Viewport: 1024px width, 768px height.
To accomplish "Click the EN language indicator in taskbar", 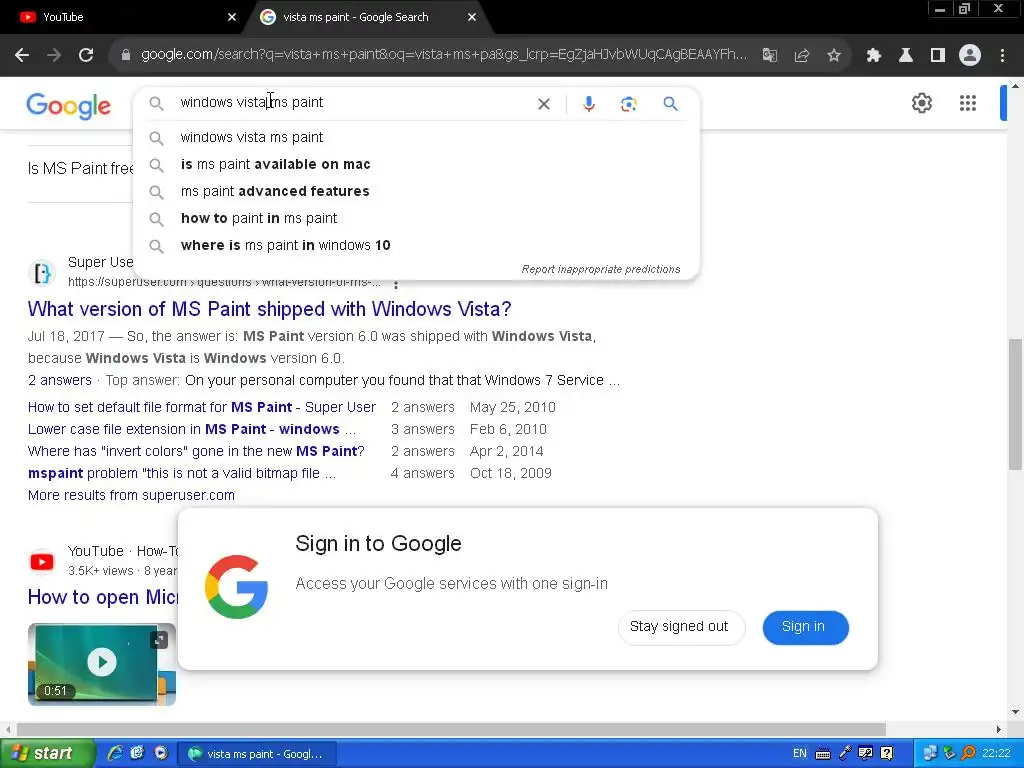I will (799, 754).
